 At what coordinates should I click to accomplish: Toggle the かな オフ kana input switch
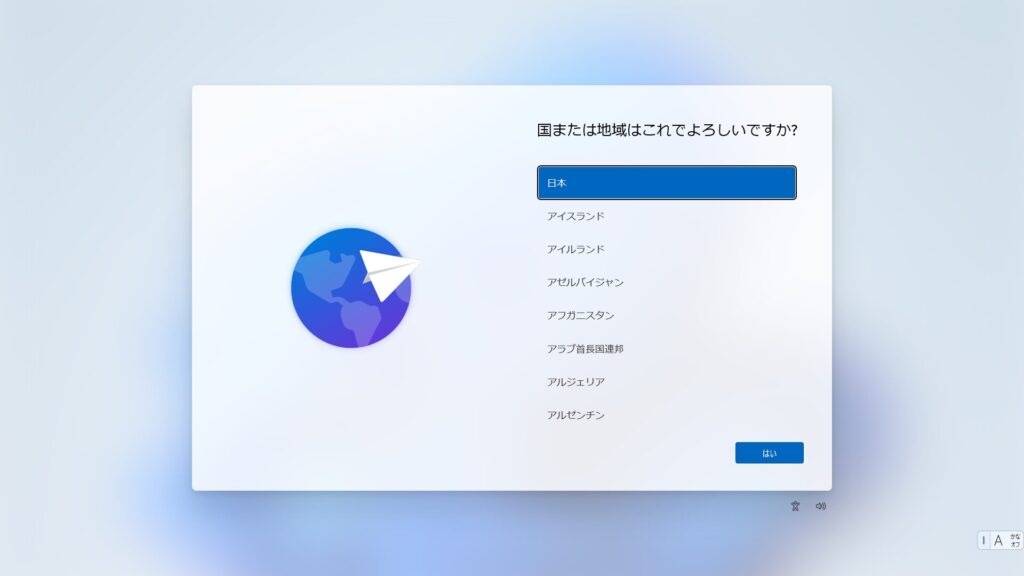click(1015, 541)
